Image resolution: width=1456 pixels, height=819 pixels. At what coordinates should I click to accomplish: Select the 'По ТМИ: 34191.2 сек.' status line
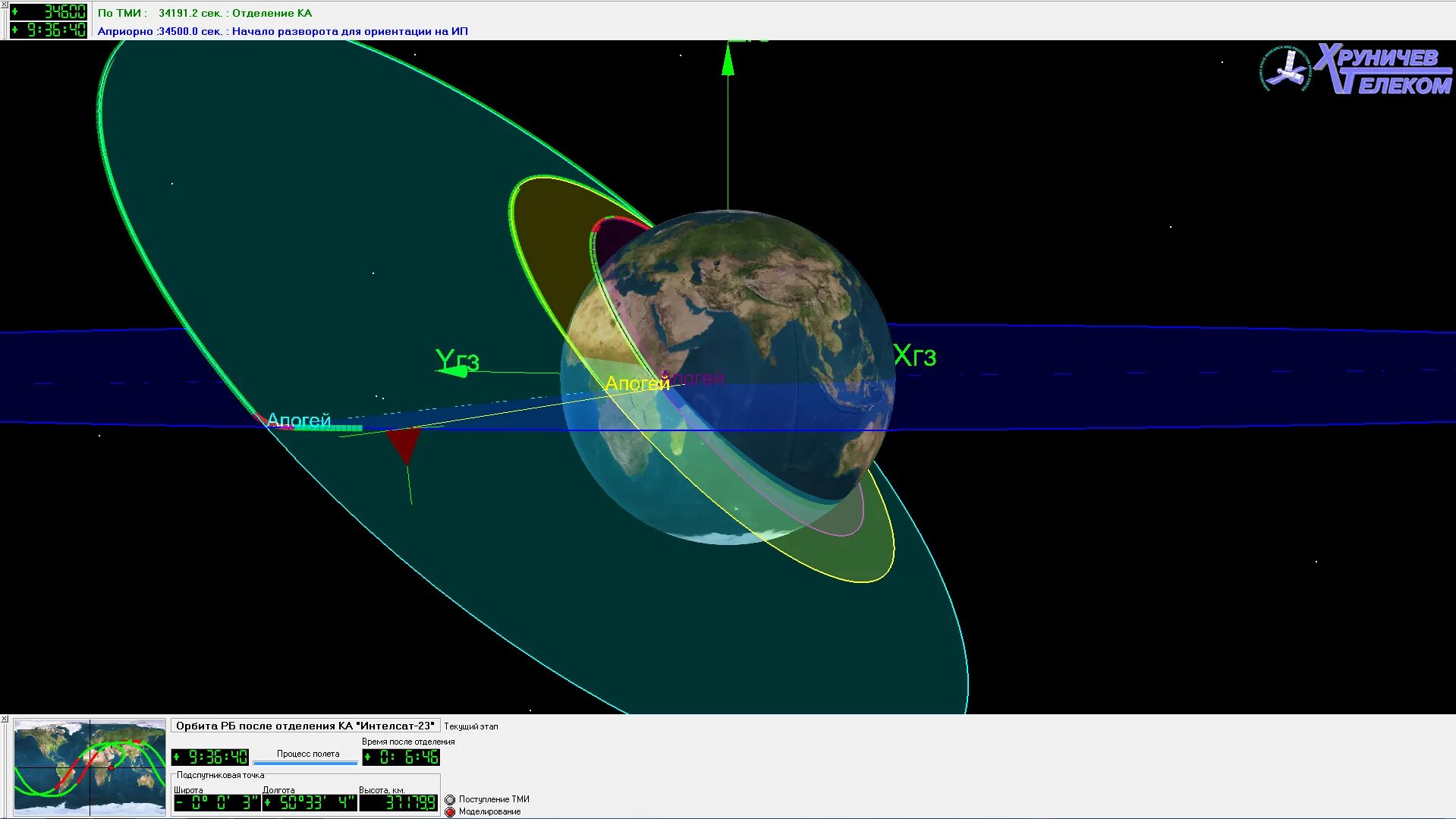pos(205,13)
